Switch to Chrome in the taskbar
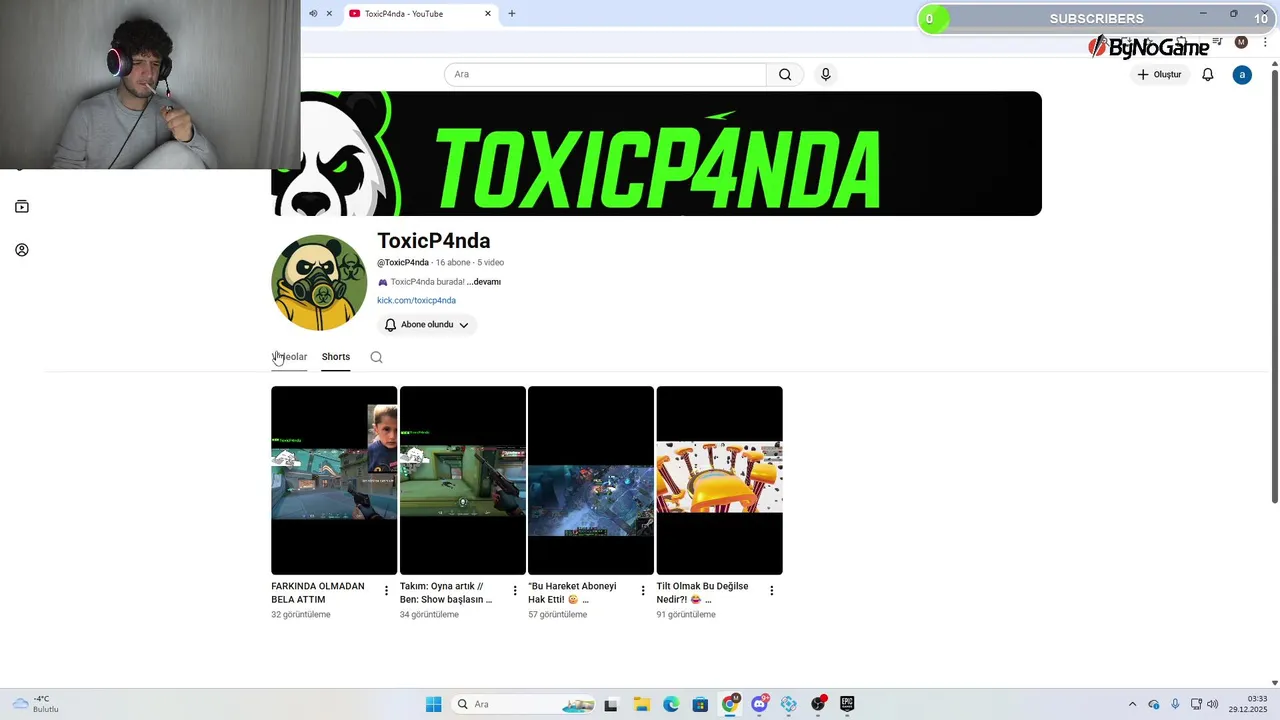 (730, 704)
